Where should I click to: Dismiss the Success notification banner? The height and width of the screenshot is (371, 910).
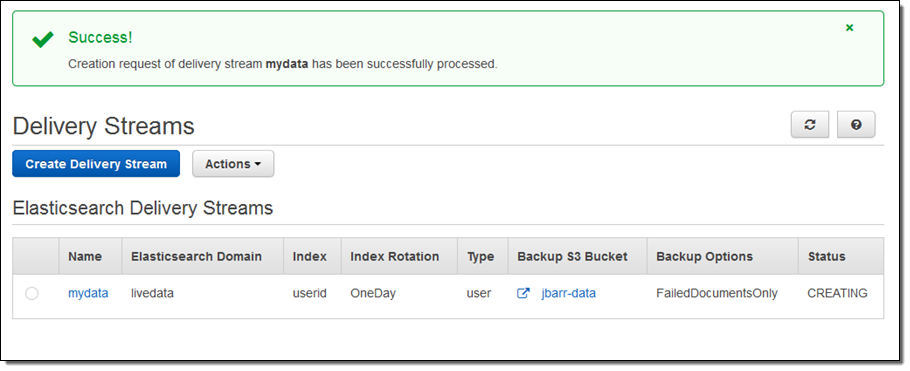point(849,27)
